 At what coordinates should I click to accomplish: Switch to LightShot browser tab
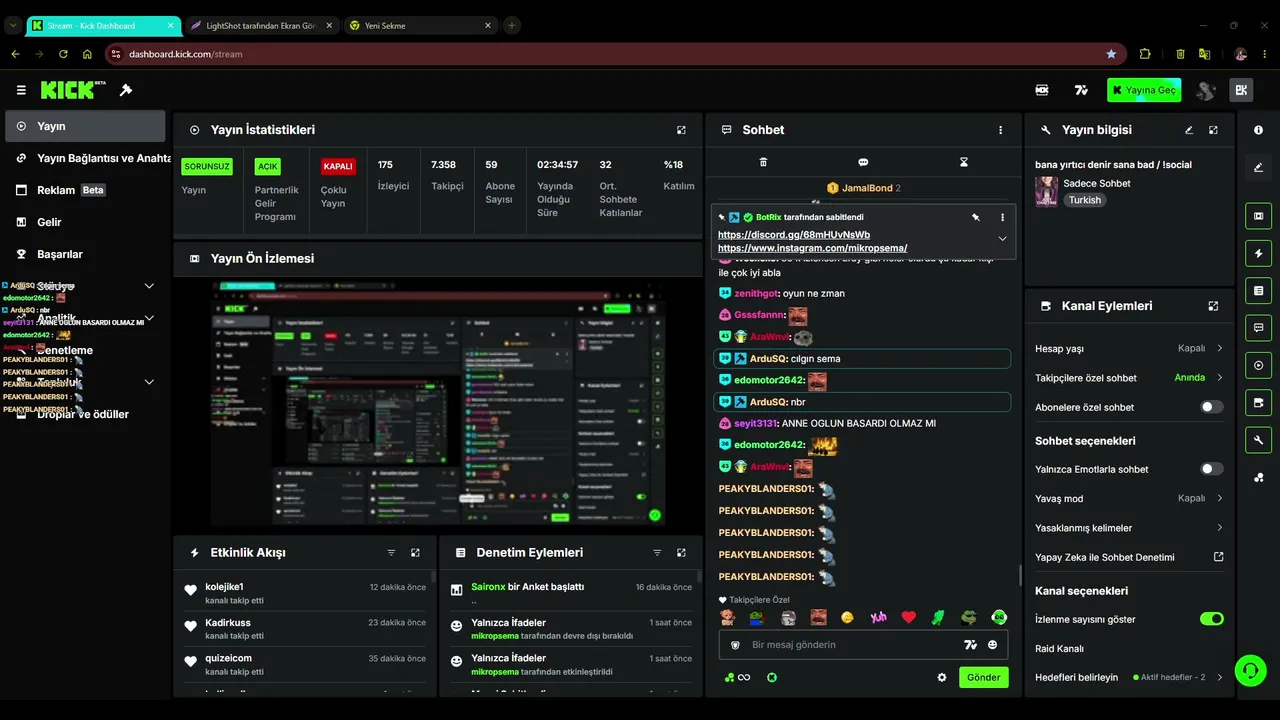point(260,25)
